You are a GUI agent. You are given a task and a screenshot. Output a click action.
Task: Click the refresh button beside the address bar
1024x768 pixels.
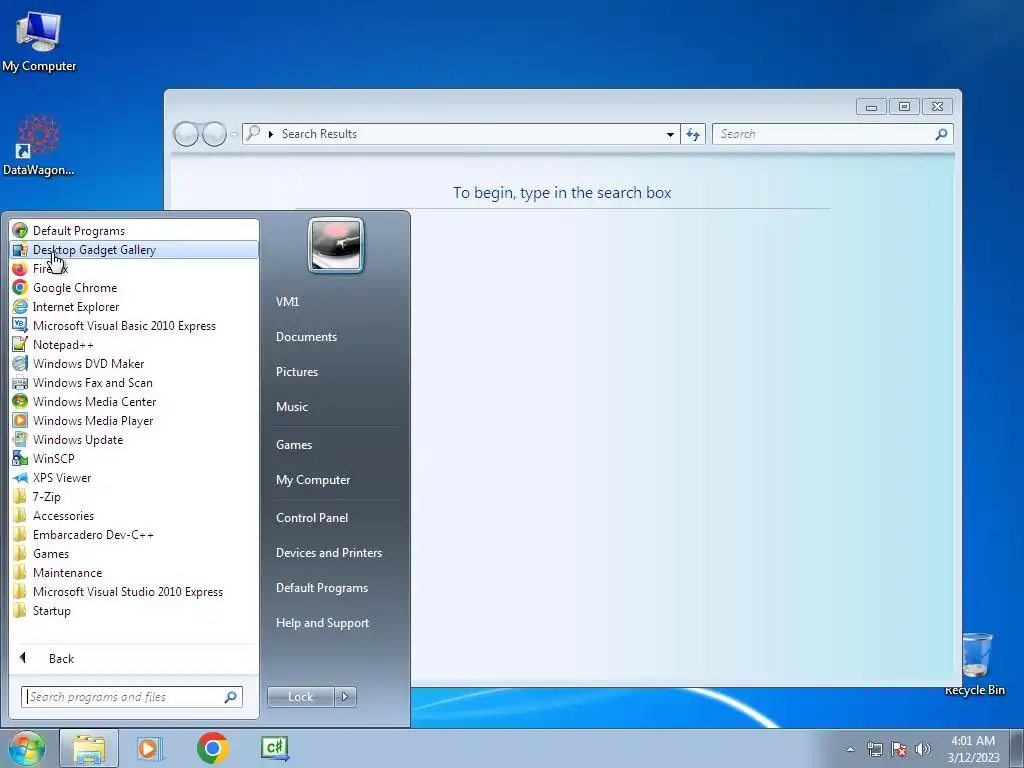pos(693,135)
